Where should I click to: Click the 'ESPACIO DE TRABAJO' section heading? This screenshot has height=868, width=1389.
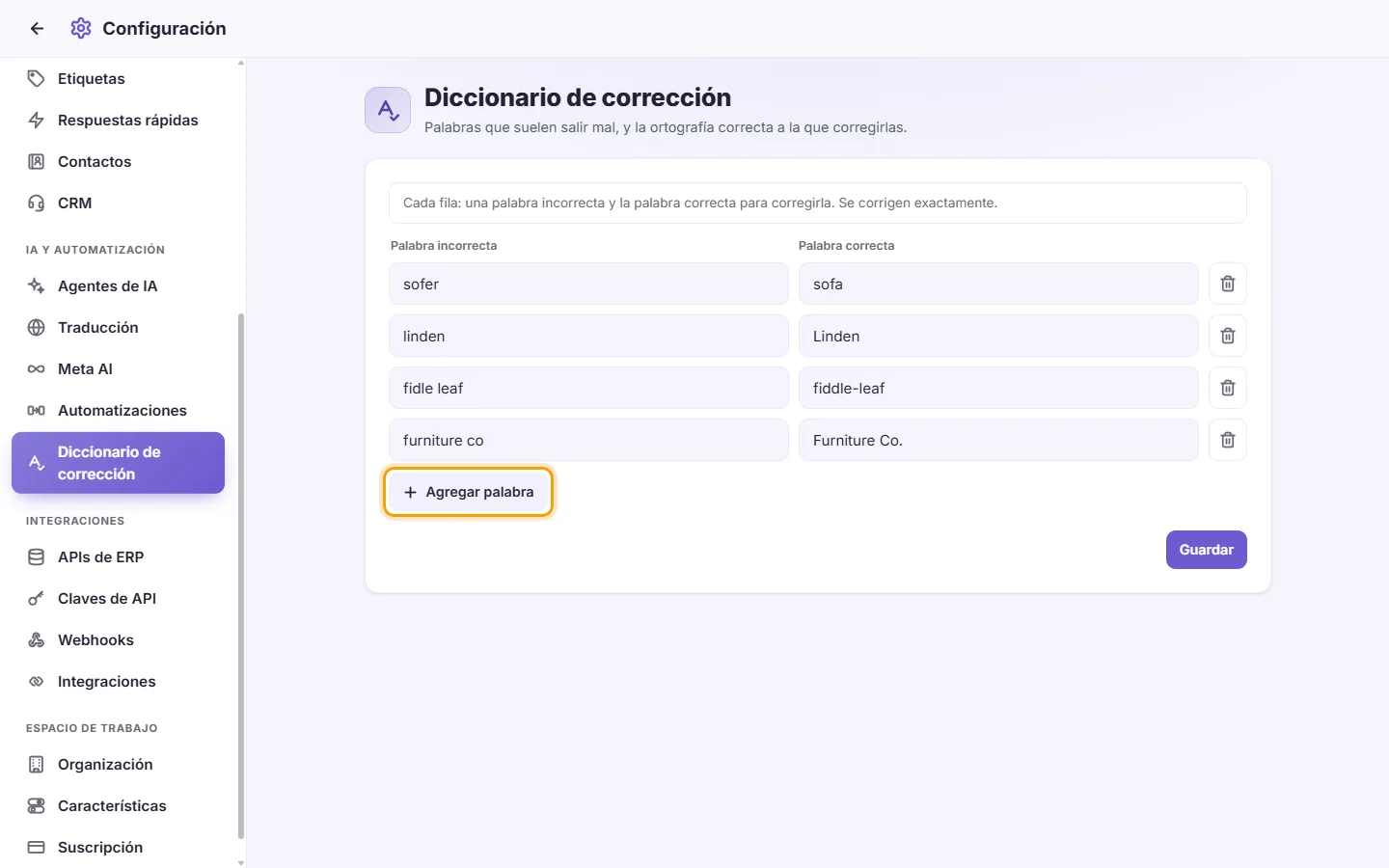(x=92, y=728)
